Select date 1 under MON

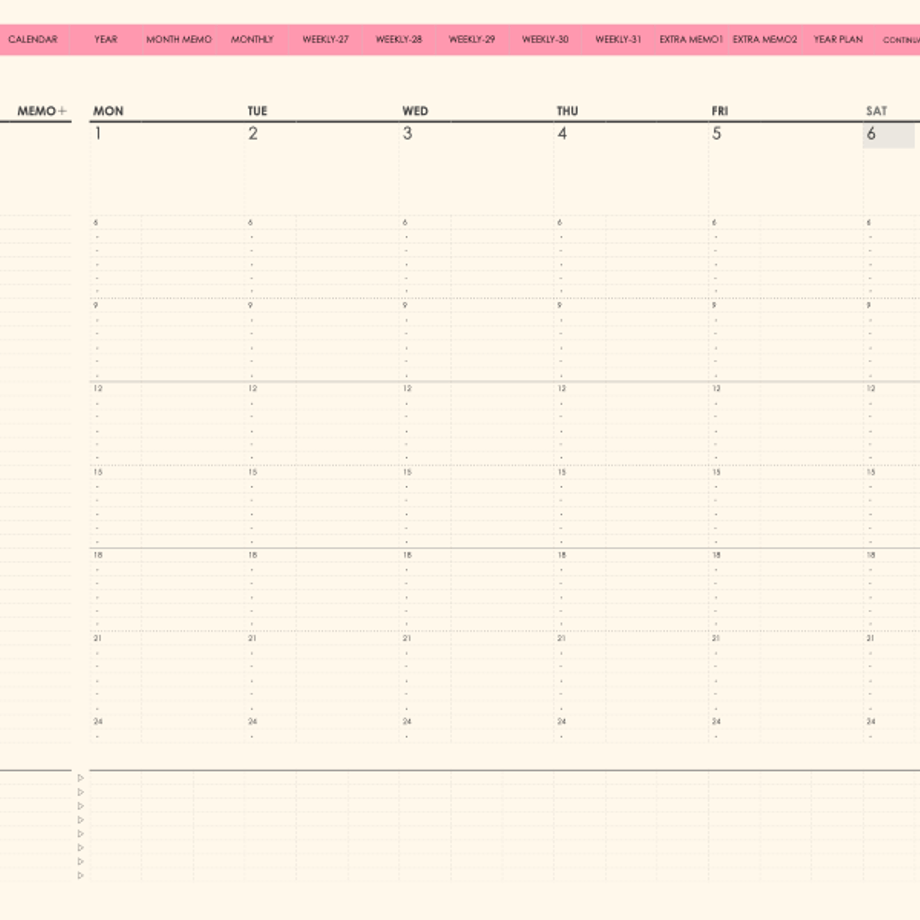[x=98, y=134]
